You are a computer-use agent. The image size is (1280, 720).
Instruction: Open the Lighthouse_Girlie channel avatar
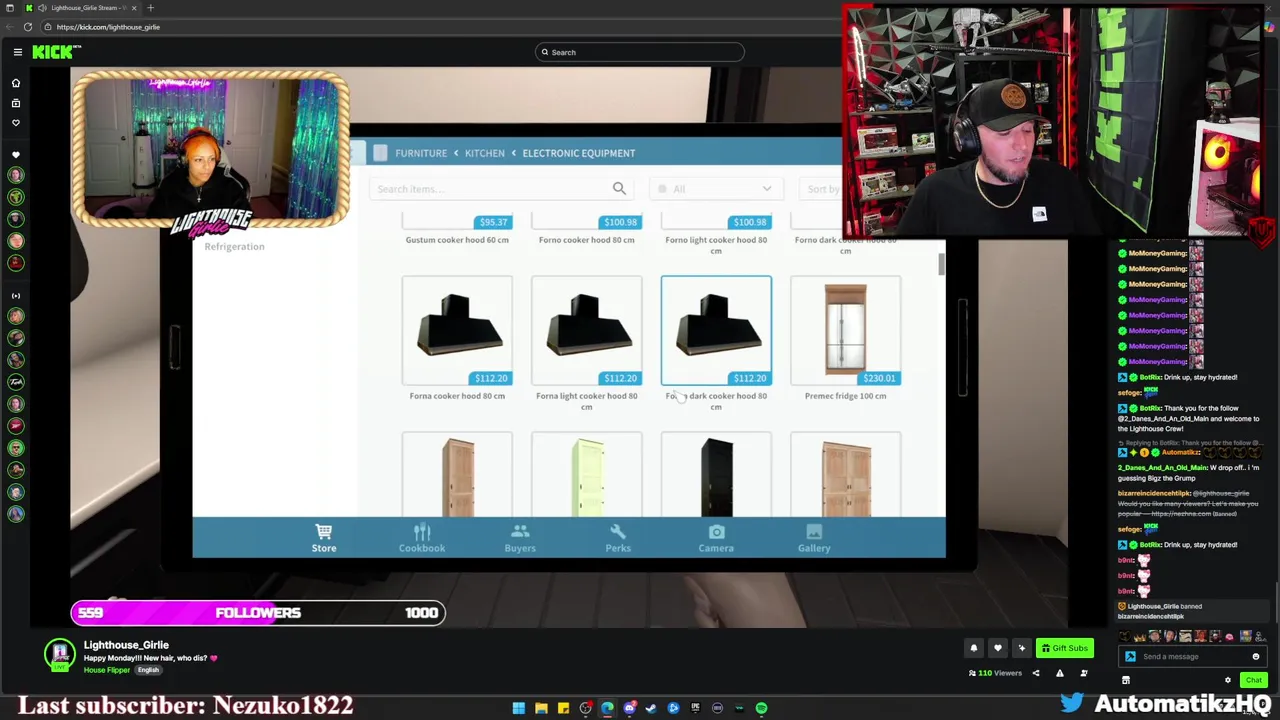(59, 654)
